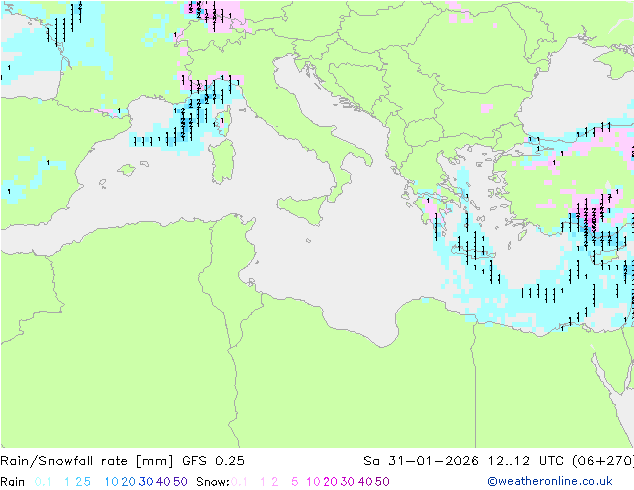Viewport: 634px width, 490px height.
Task: Select the Rain legend 0.1 value
Action: click(x=43, y=482)
